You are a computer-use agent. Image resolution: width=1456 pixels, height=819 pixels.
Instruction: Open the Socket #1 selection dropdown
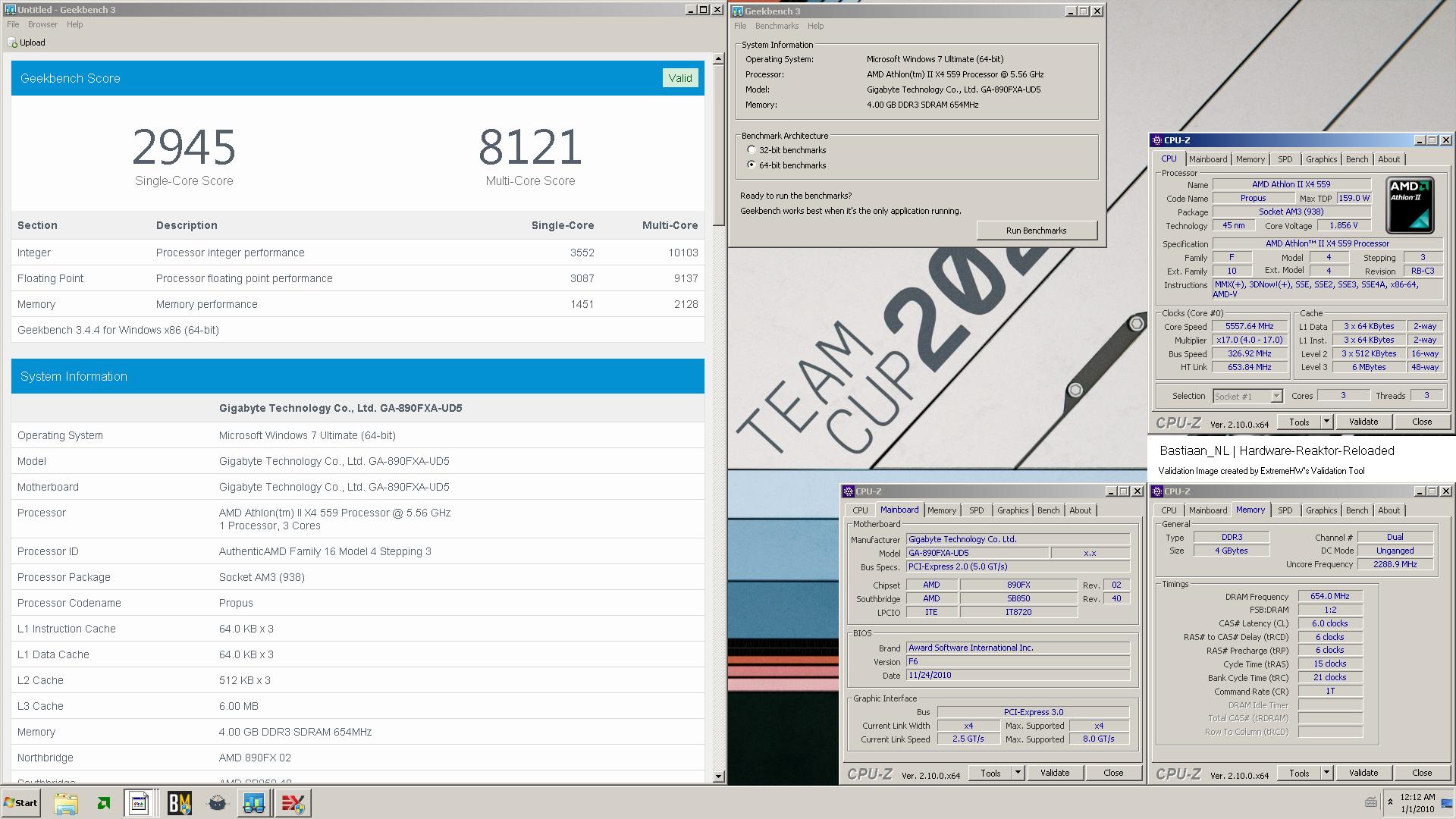[1276, 396]
